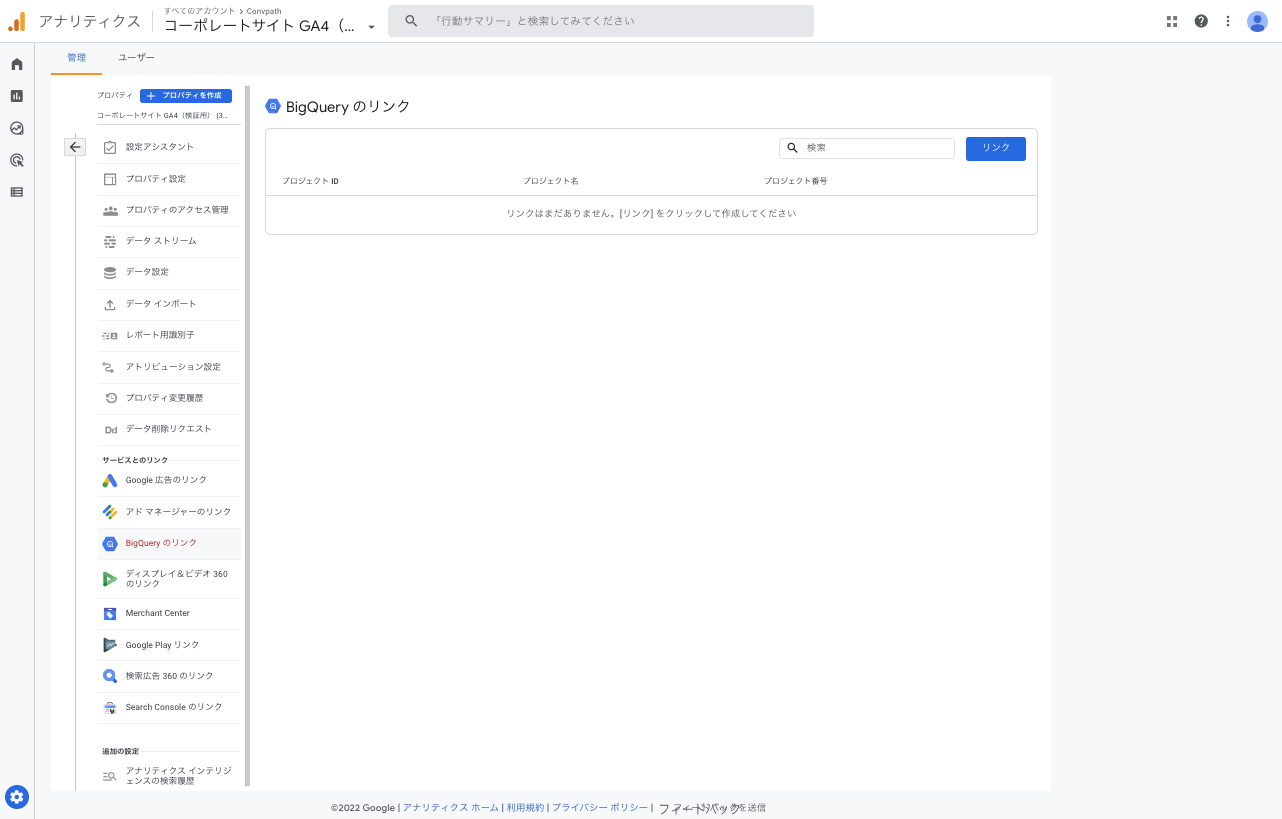Open Advertising section from the left rail
Viewport: 1282px width, 819px height.
click(16, 160)
